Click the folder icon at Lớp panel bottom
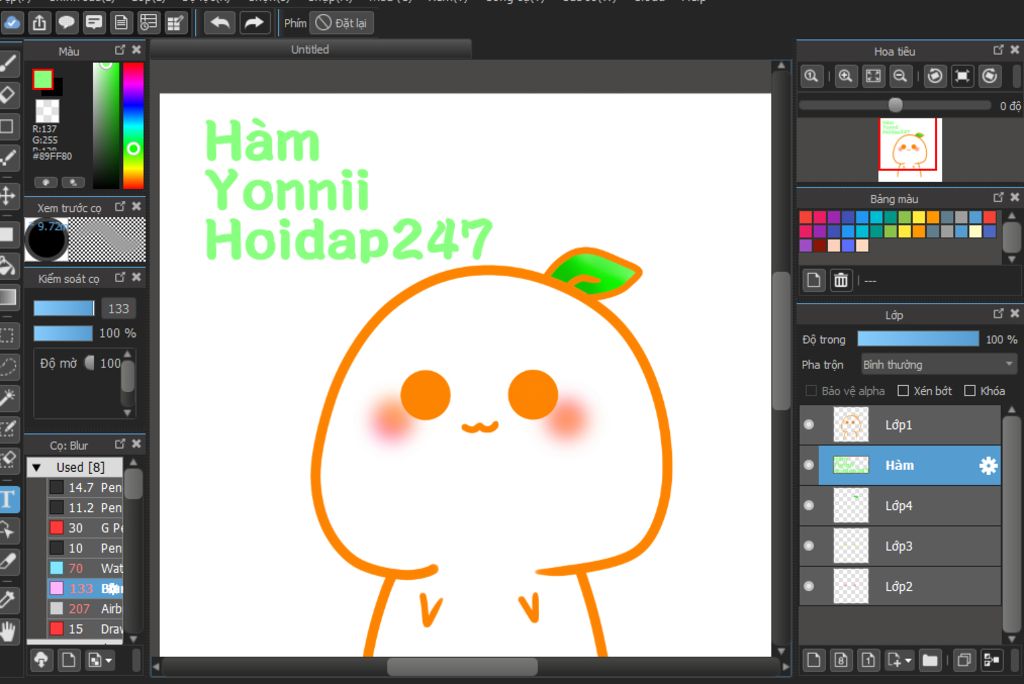This screenshot has height=684, width=1024. [x=930, y=660]
